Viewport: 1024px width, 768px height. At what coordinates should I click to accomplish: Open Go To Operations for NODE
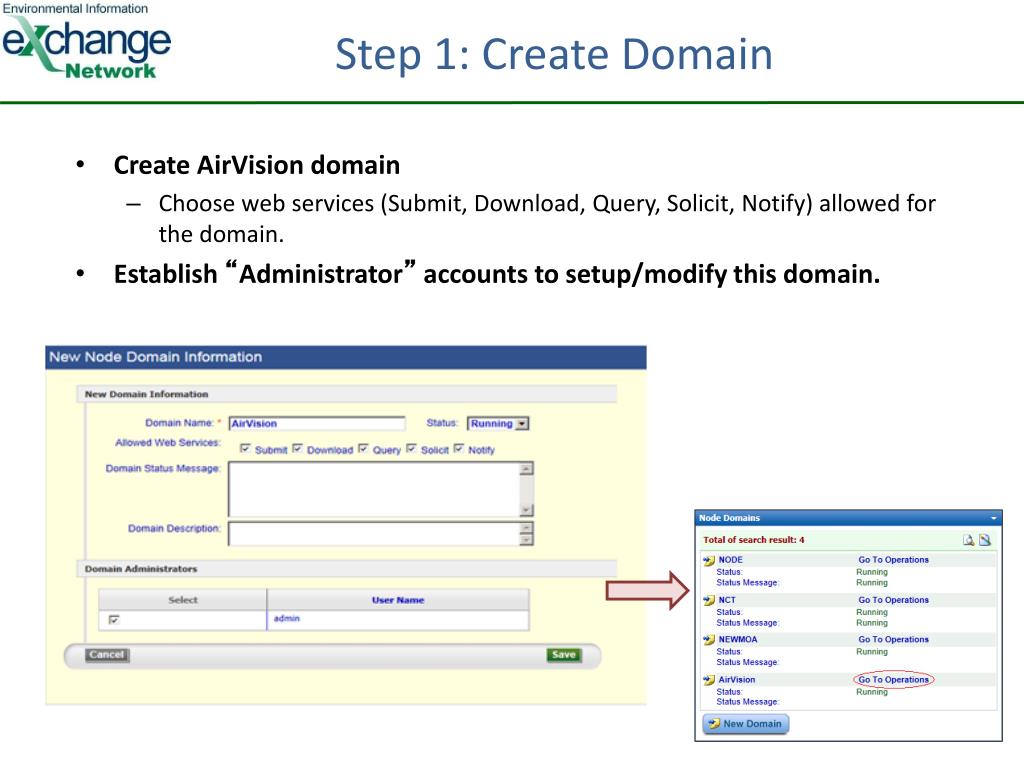893,560
